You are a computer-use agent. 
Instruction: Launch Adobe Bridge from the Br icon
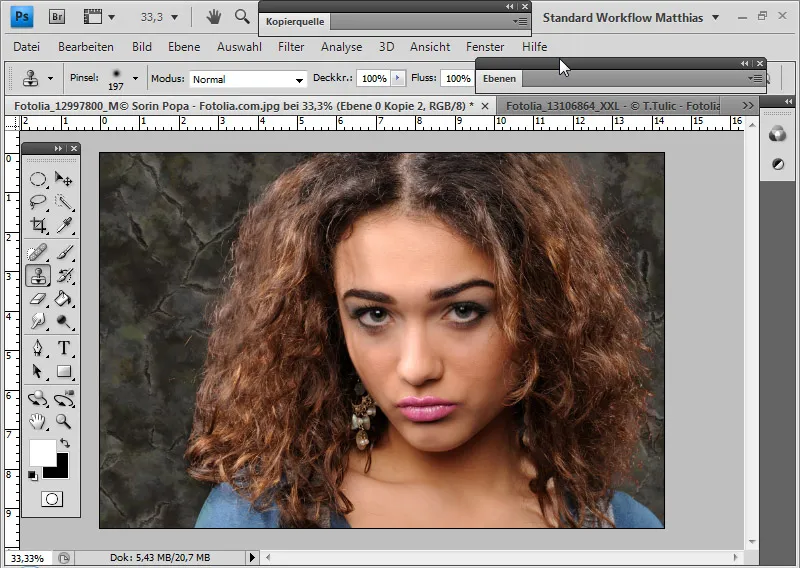(57, 17)
